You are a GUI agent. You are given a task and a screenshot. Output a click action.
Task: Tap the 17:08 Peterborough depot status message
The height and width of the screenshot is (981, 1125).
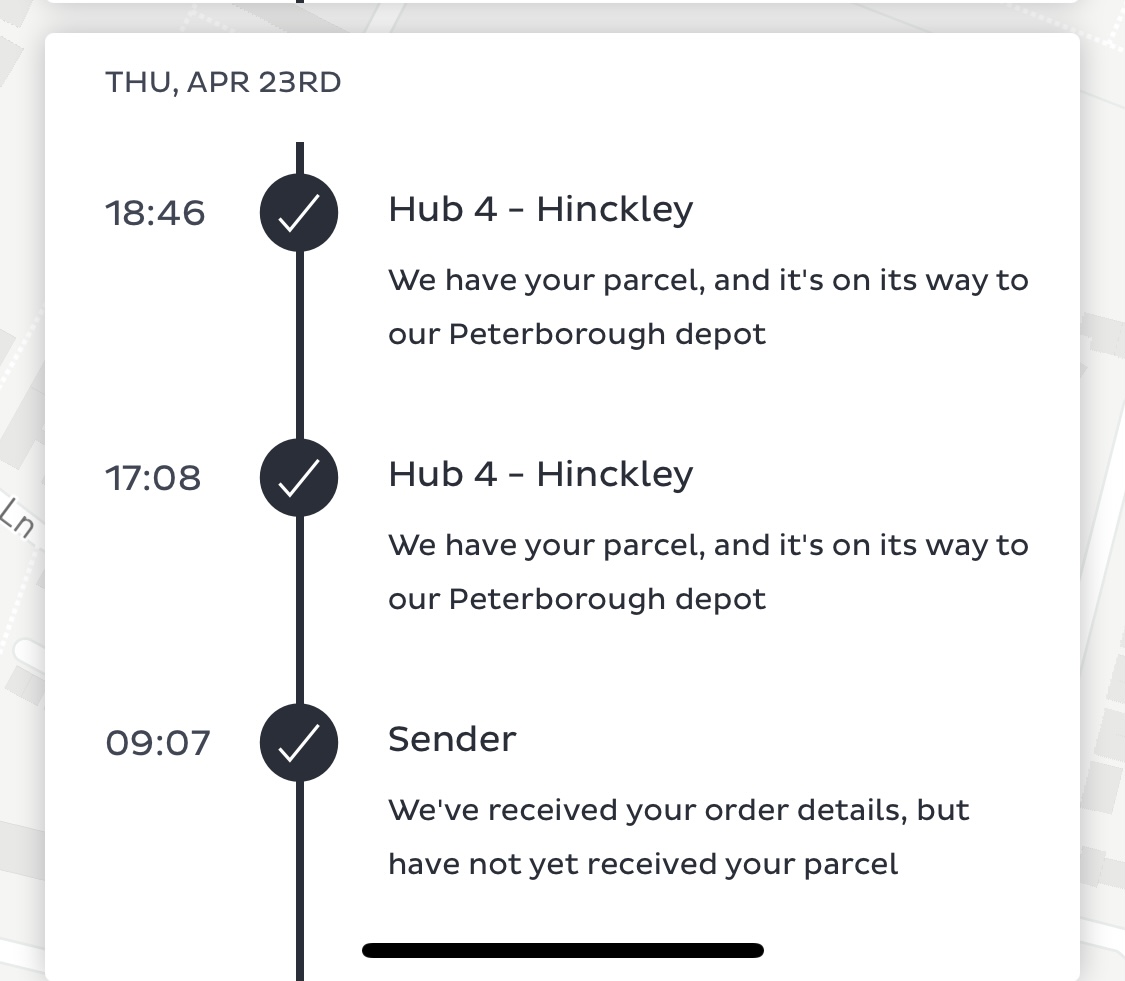tap(708, 571)
